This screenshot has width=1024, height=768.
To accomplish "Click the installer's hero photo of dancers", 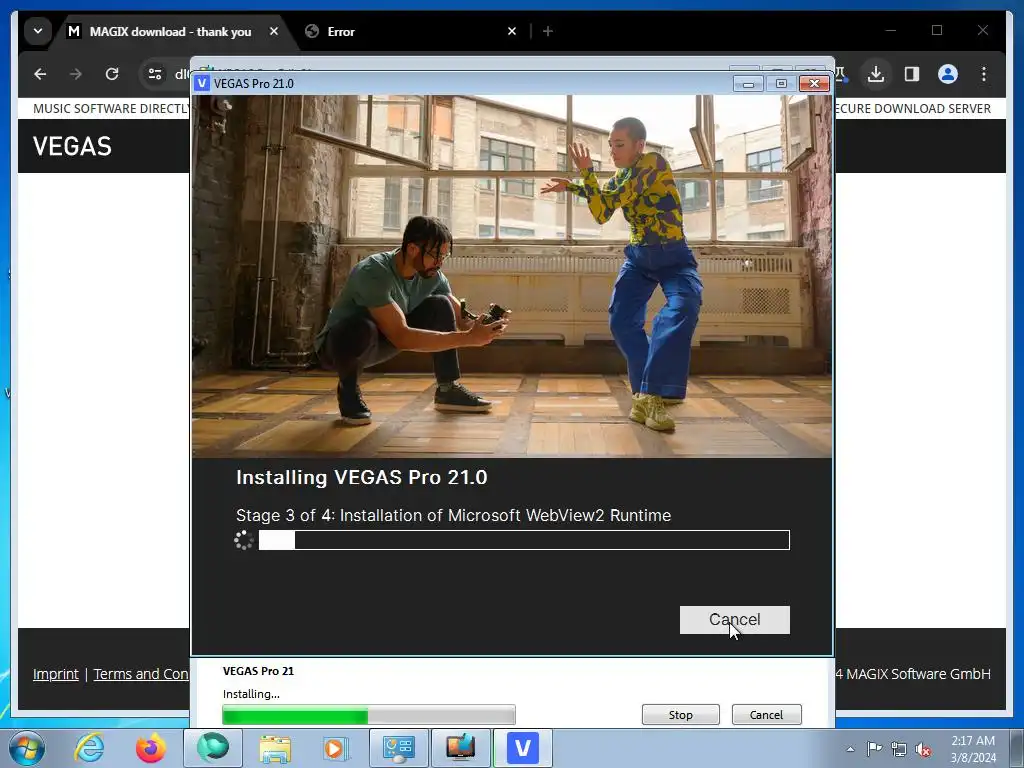I will point(511,276).
